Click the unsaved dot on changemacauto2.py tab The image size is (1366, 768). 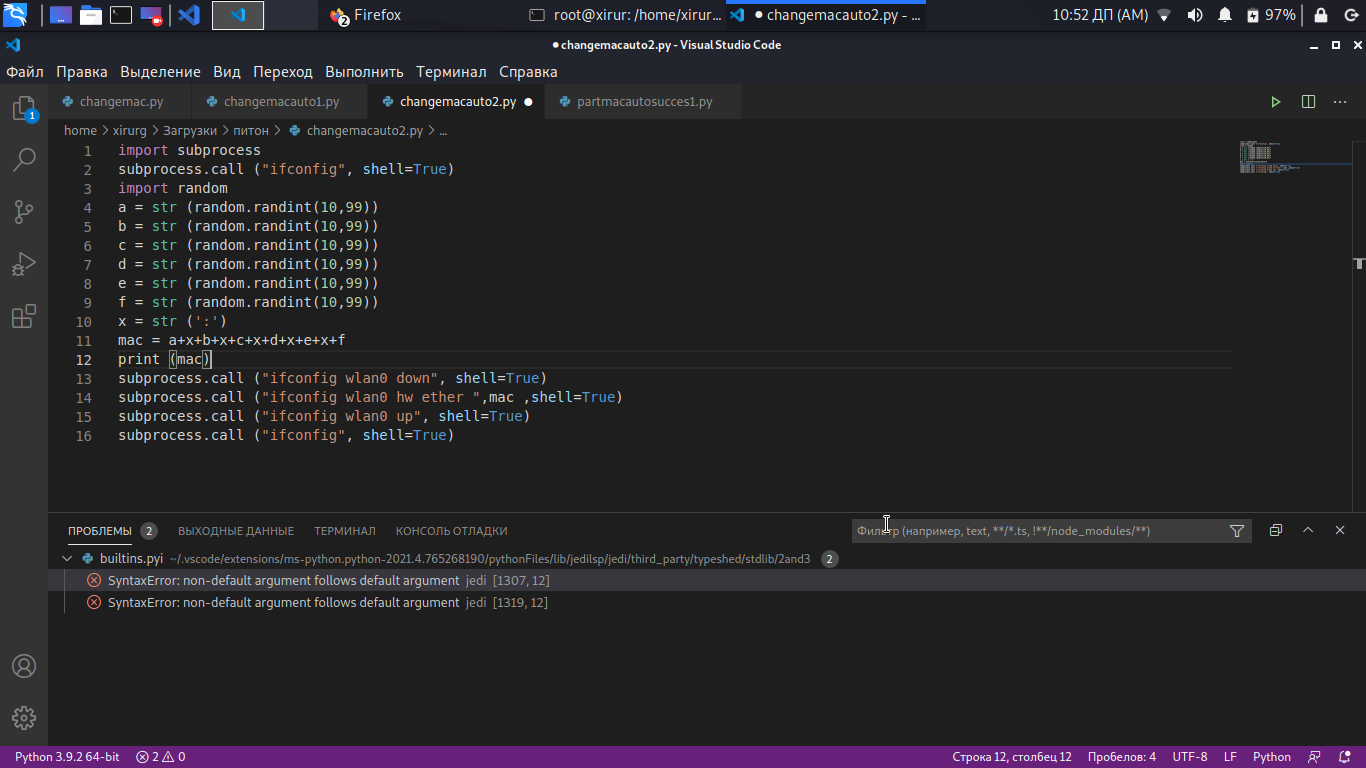(528, 102)
